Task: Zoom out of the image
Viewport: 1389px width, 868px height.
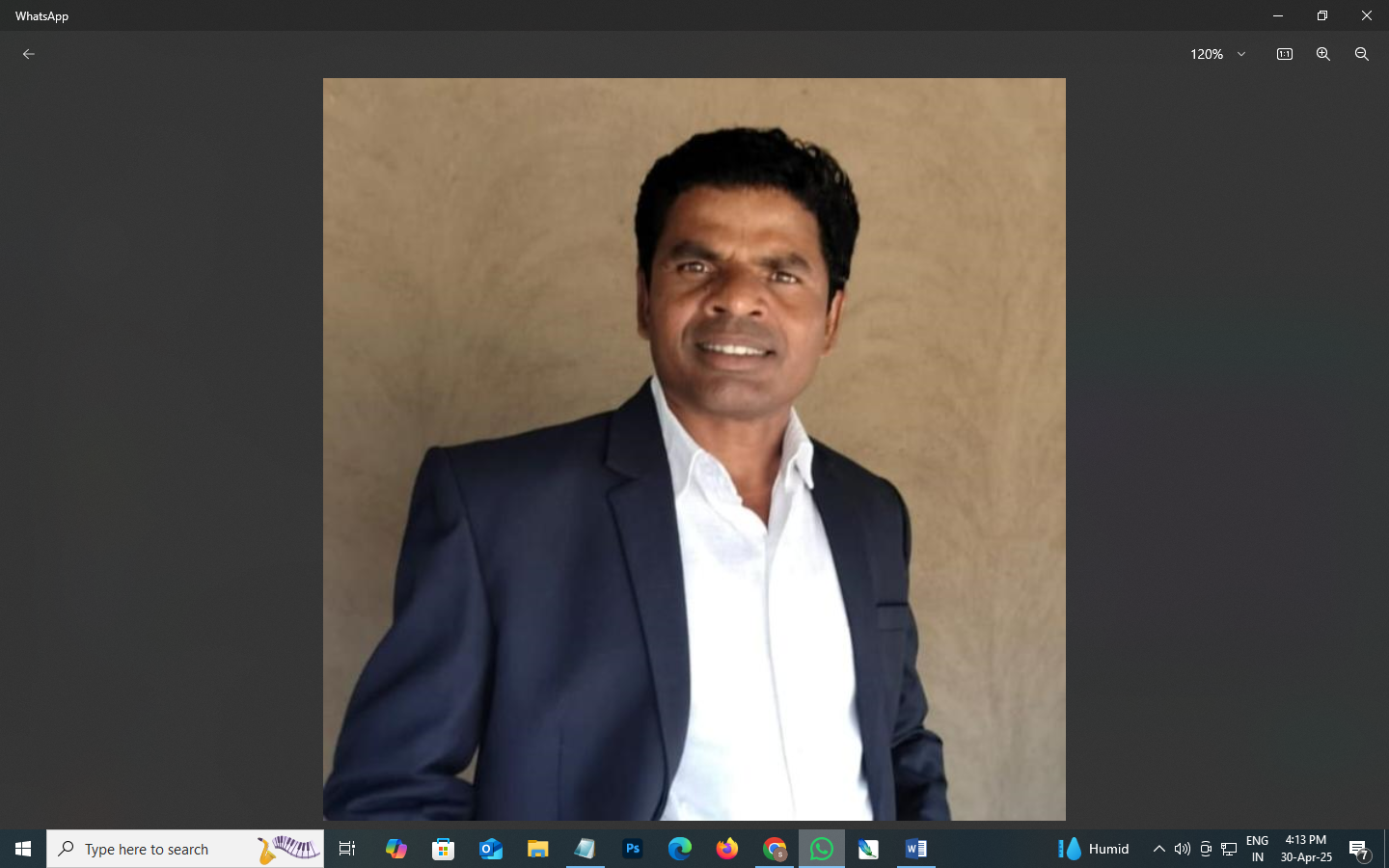Action: point(1361,54)
